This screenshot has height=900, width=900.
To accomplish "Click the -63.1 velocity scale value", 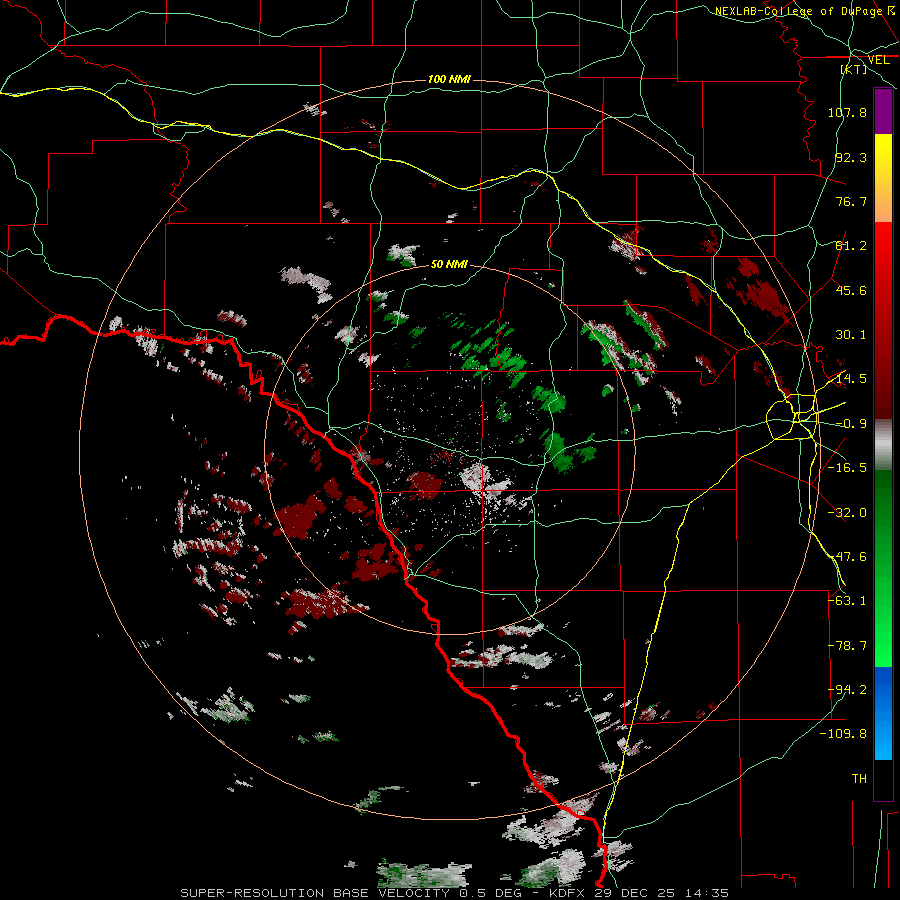I will coord(847,601).
